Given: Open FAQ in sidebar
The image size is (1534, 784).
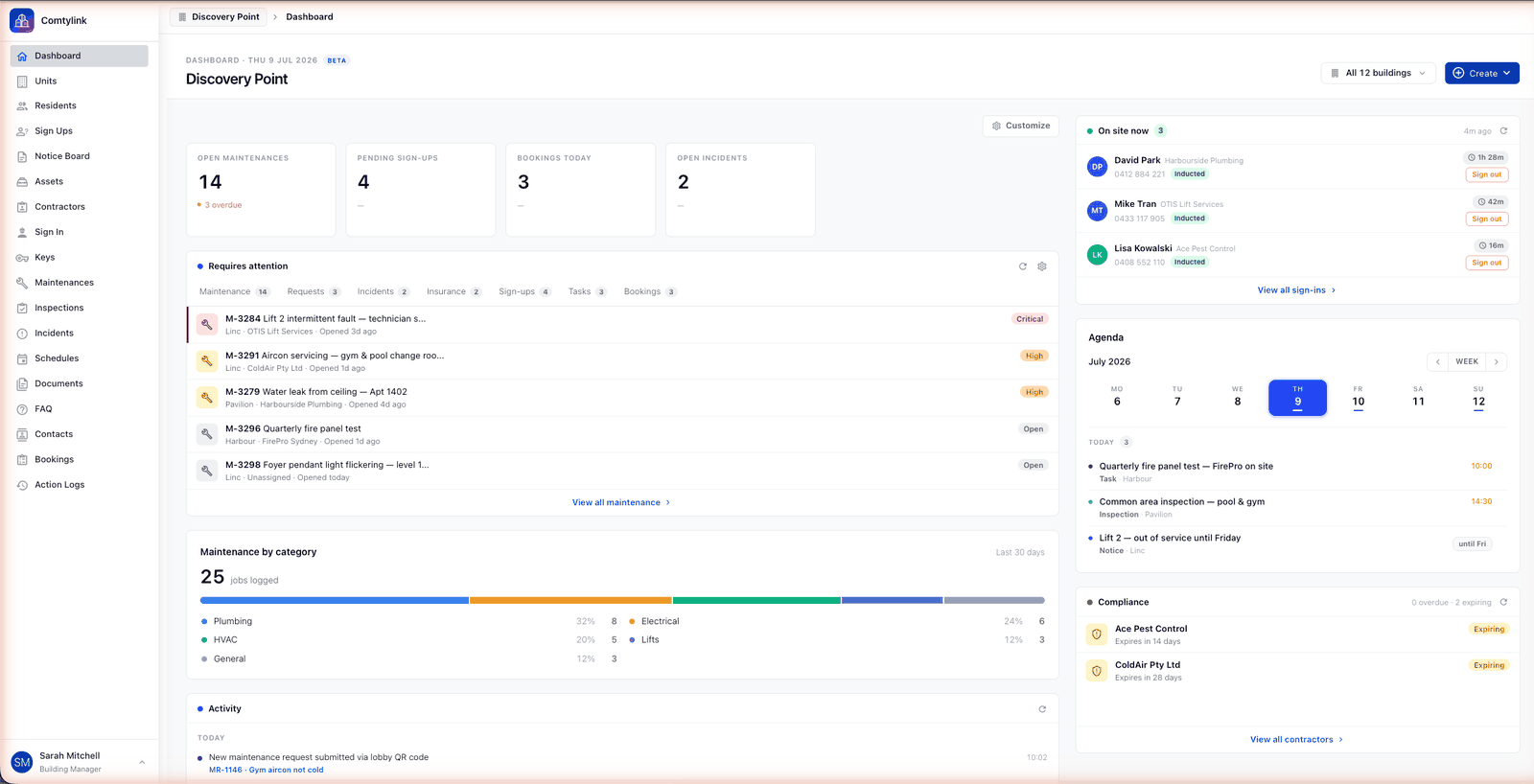Looking at the screenshot, I should click(x=79, y=408).
